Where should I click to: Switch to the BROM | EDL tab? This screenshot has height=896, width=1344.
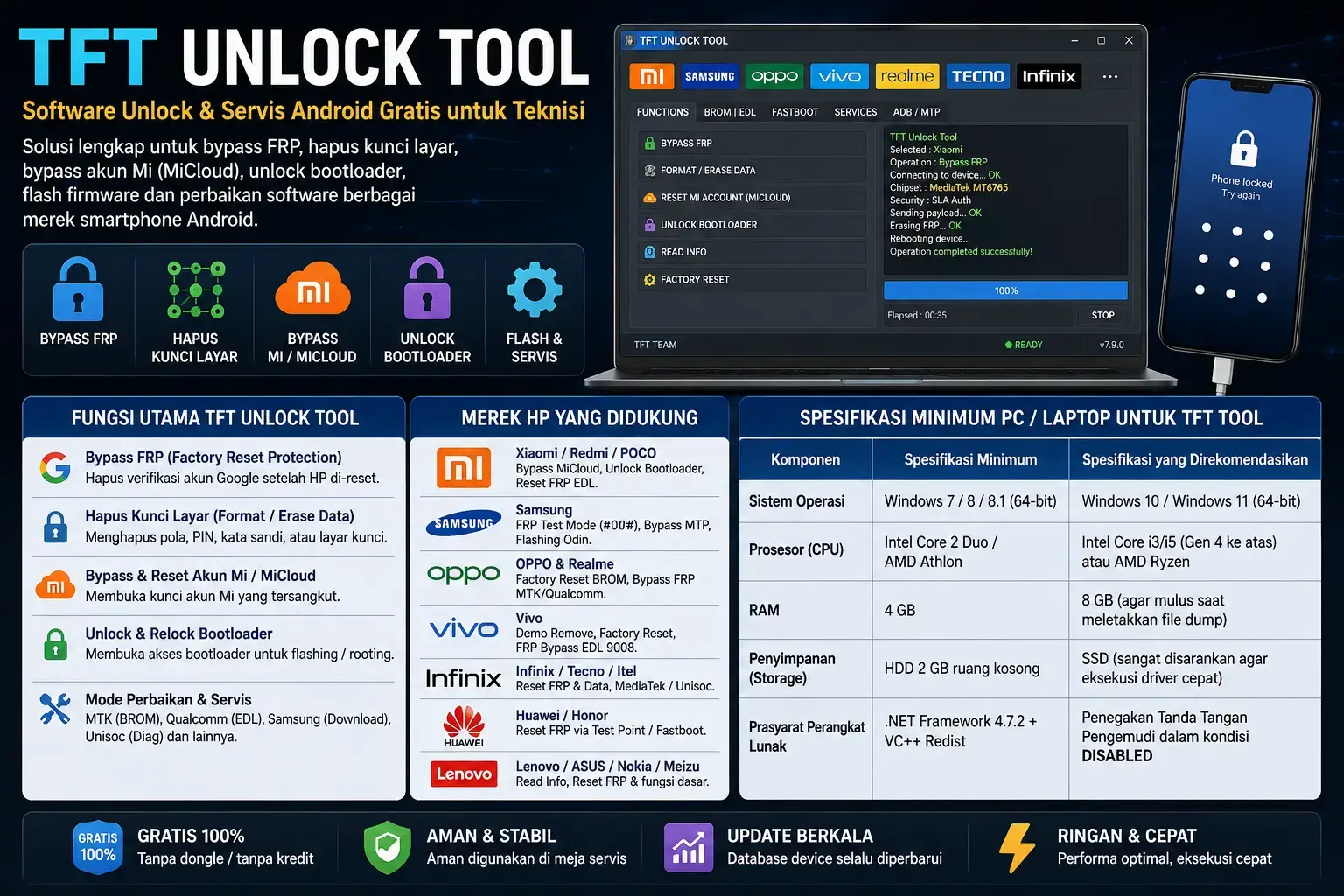pyautogui.click(x=730, y=112)
